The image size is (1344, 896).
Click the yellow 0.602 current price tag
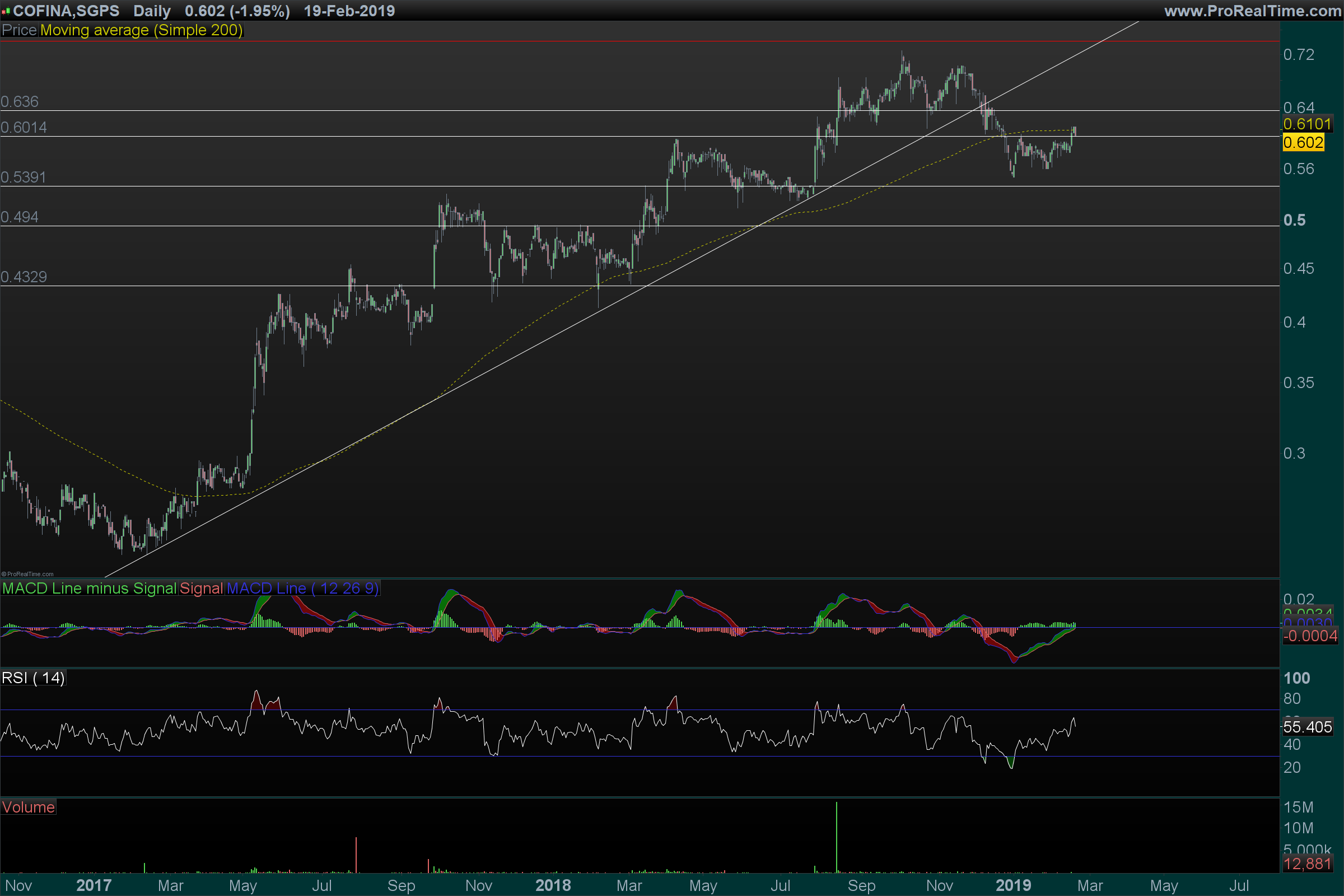tap(1303, 142)
